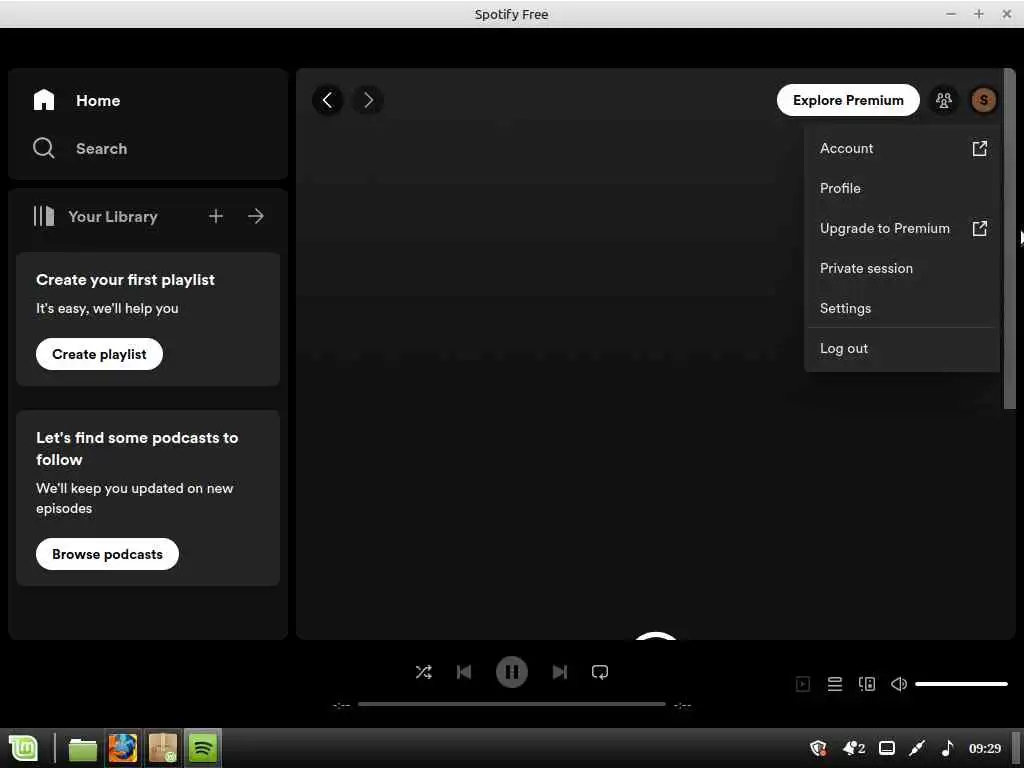Click the external link icon beside Account
This screenshot has width=1024, height=768.
pyautogui.click(x=980, y=148)
